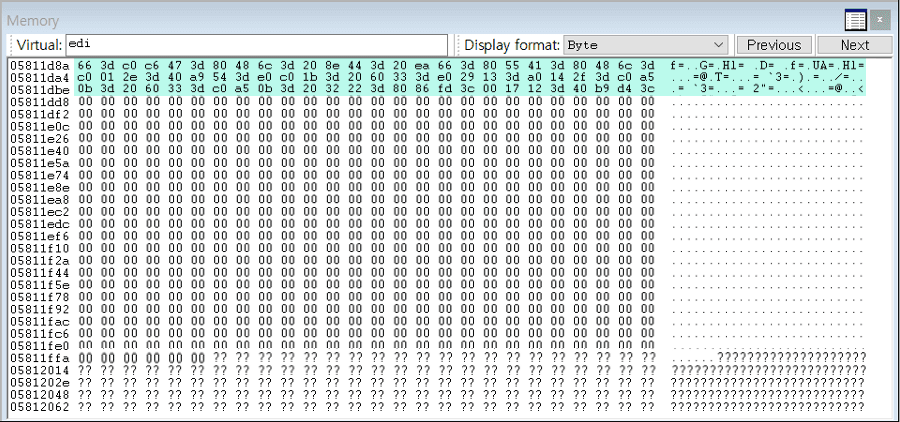The width and height of the screenshot is (900, 422).
Task: Close the Memory panel with the X button
Action: (x=880, y=21)
